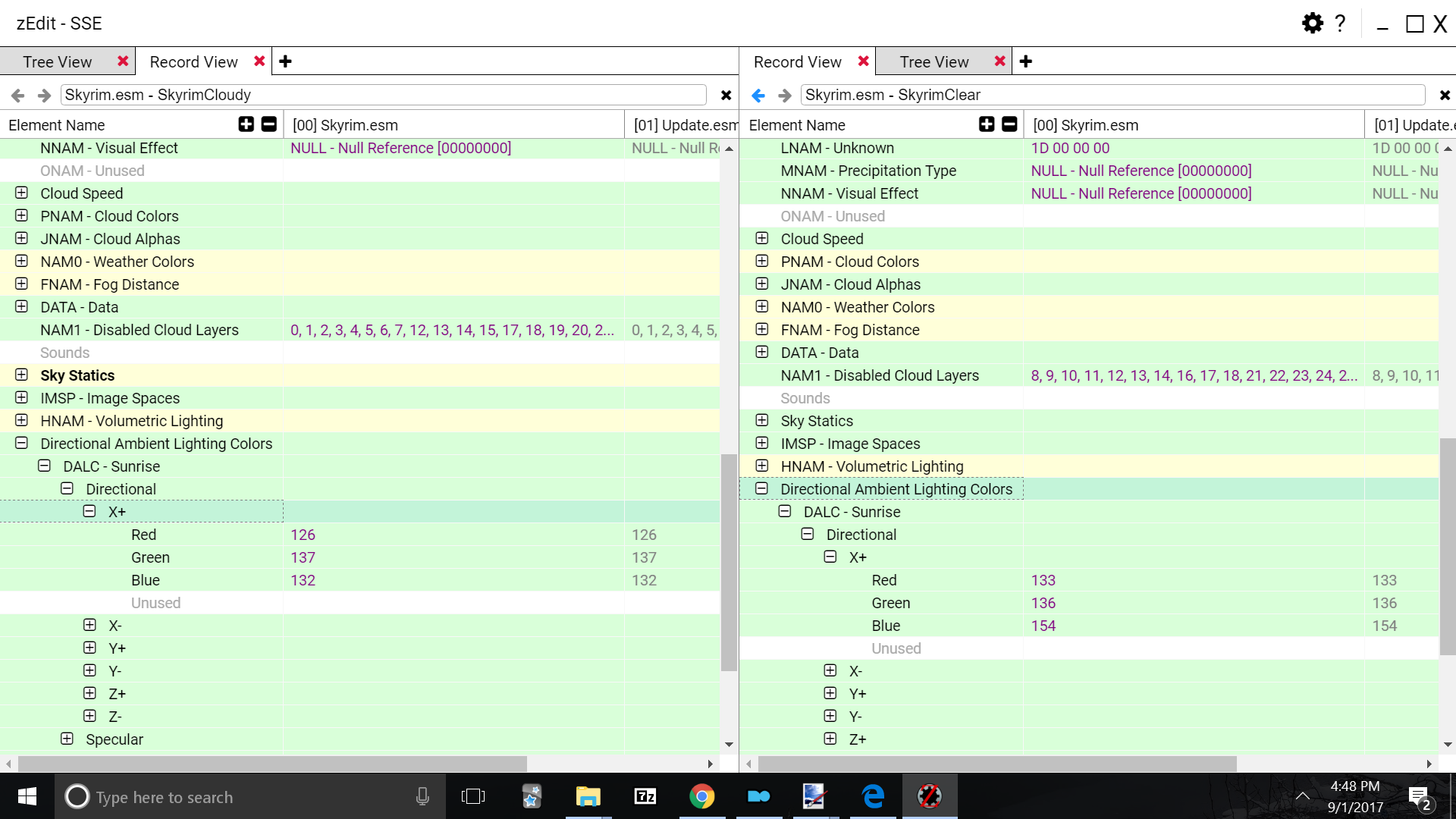Expand Y- node in right pane
The width and height of the screenshot is (1456, 819).
(x=830, y=716)
